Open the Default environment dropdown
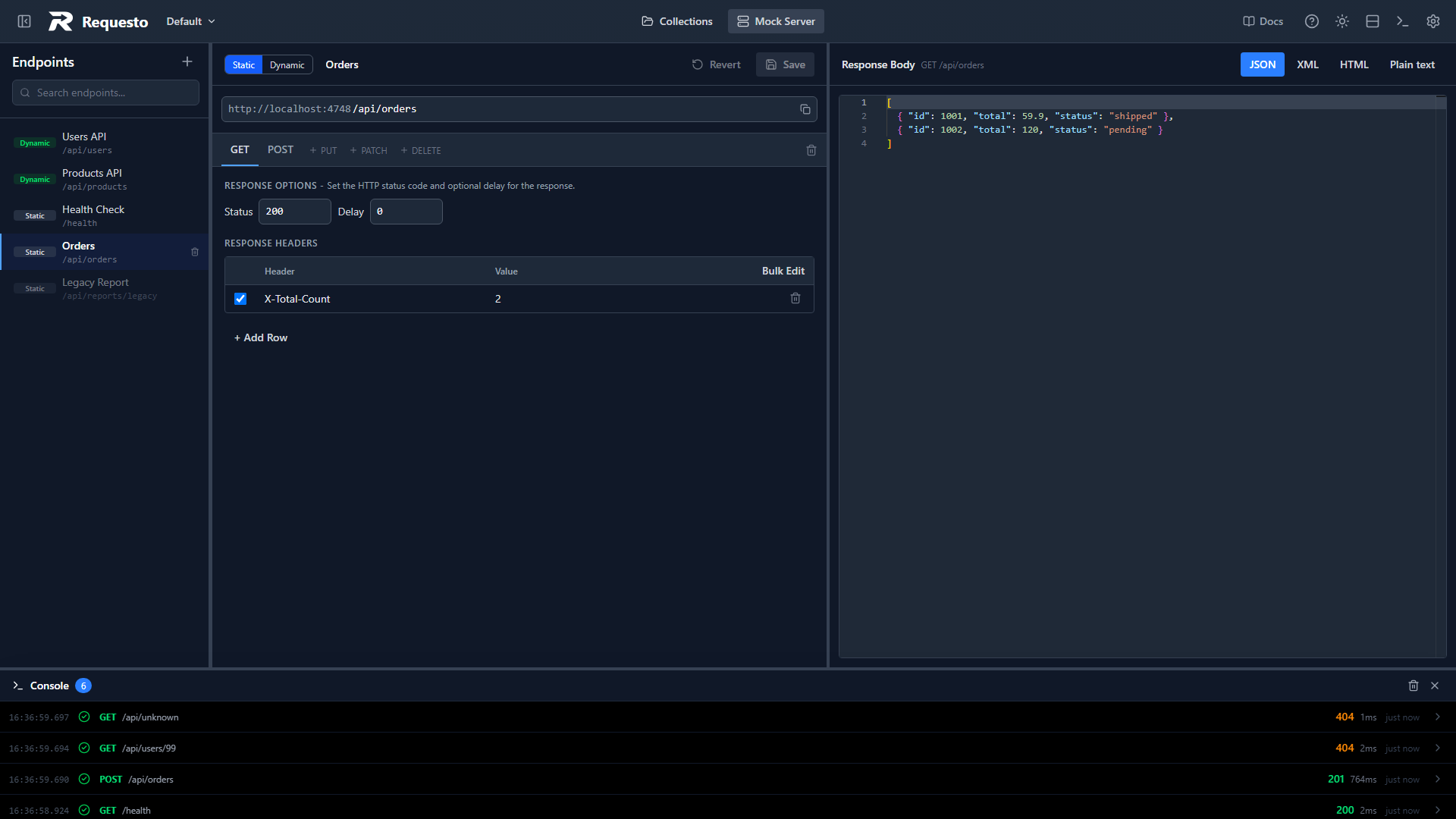Screen dimensions: 1456x819 click(190, 21)
